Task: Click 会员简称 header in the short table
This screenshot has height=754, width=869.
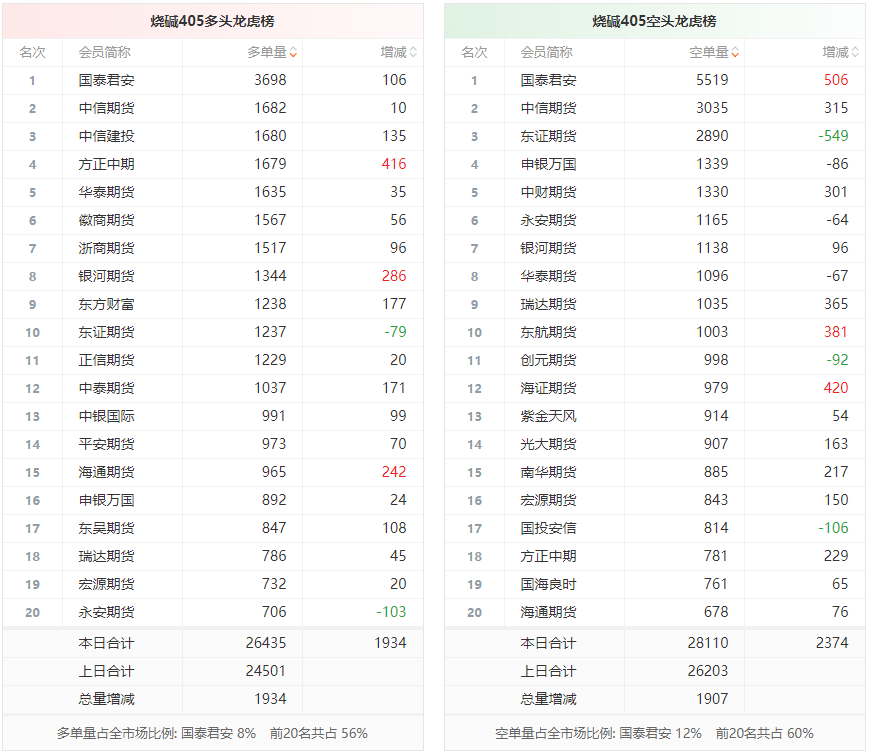Action: coord(546,52)
